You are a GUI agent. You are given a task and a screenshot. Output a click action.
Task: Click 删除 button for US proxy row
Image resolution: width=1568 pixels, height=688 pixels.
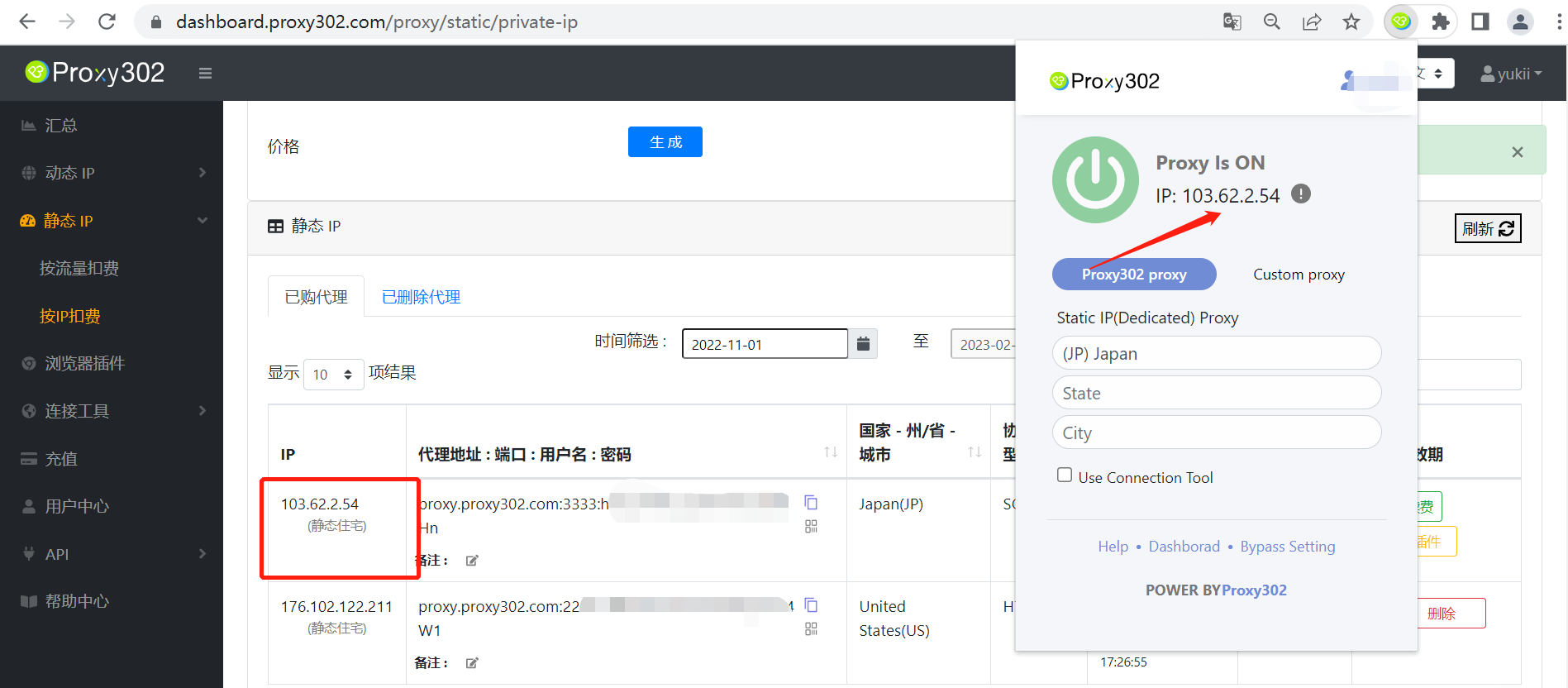(x=1442, y=614)
